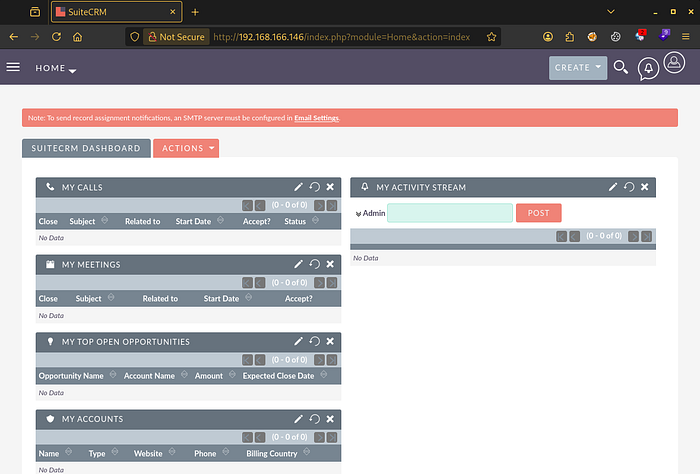Edit My Top Open Opportunities dashlet
The height and width of the screenshot is (474, 700).
298,341
